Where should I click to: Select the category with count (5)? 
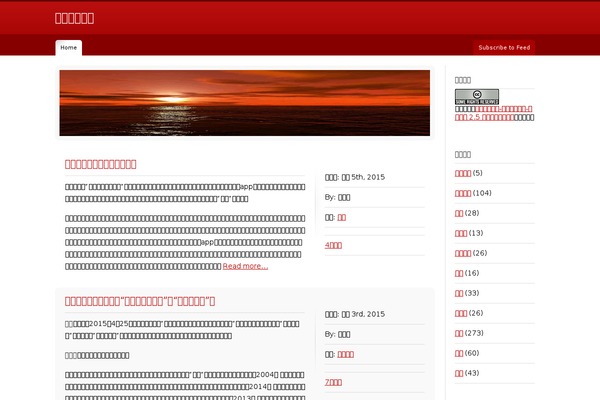click(x=463, y=173)
